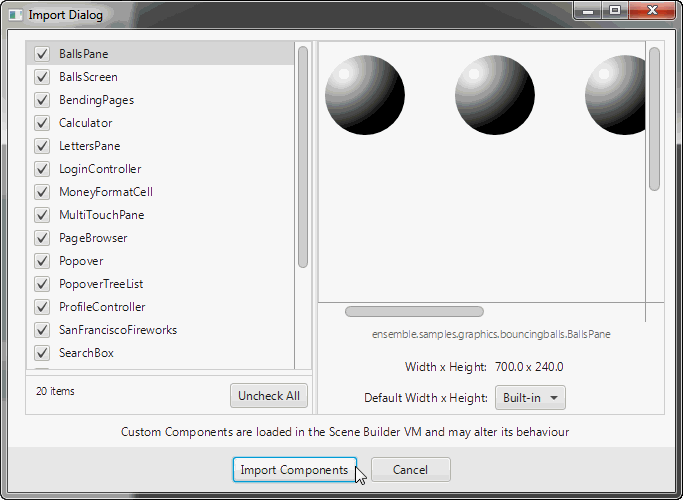
Task: Toggle the ProfileController checkbox
Action: click(x=42, y=307)
